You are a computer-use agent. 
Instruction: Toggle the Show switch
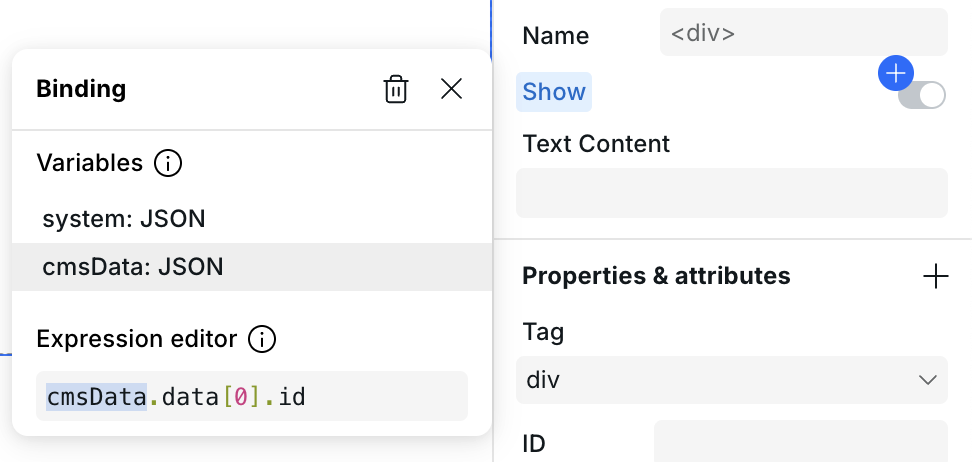(922, 96)
